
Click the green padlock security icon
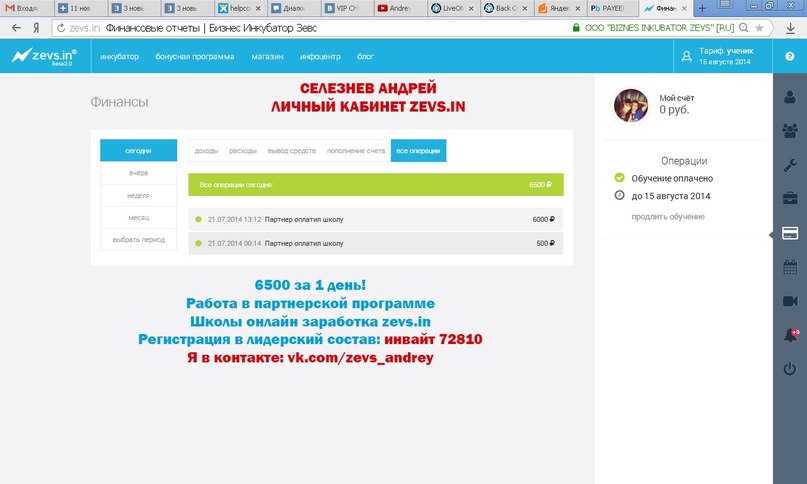click(x=576, y=28)
